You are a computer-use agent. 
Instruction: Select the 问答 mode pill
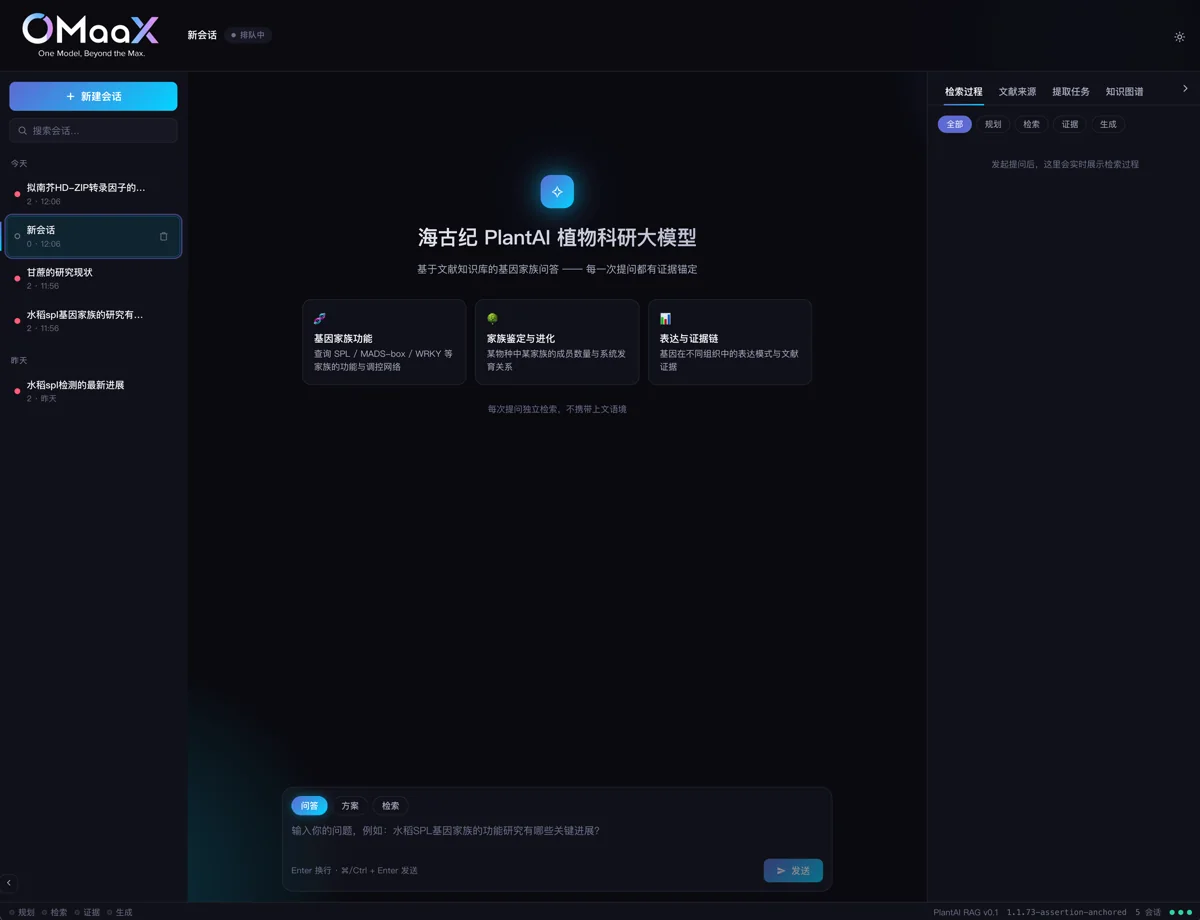309,806
